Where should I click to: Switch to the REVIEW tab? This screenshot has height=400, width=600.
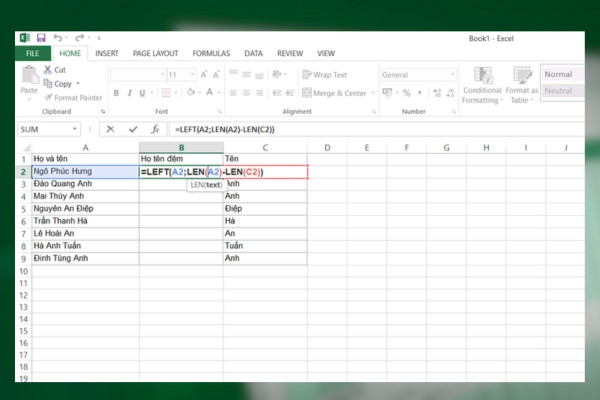290,53
